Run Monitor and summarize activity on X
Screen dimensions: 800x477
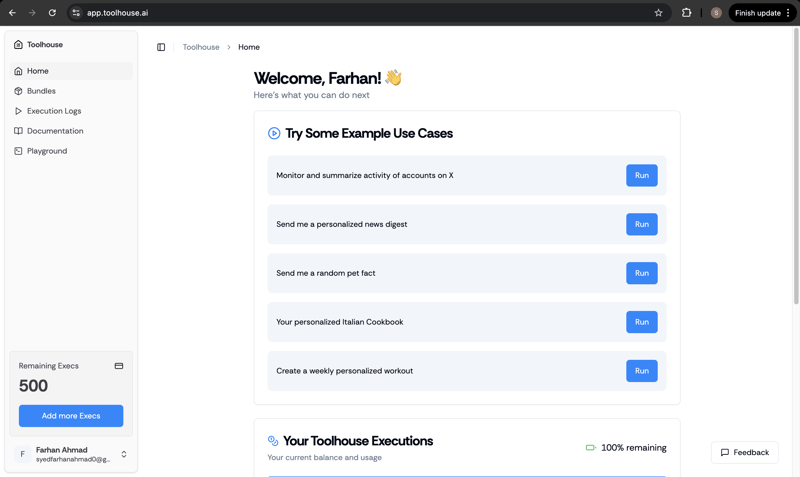tap(641, 175)
